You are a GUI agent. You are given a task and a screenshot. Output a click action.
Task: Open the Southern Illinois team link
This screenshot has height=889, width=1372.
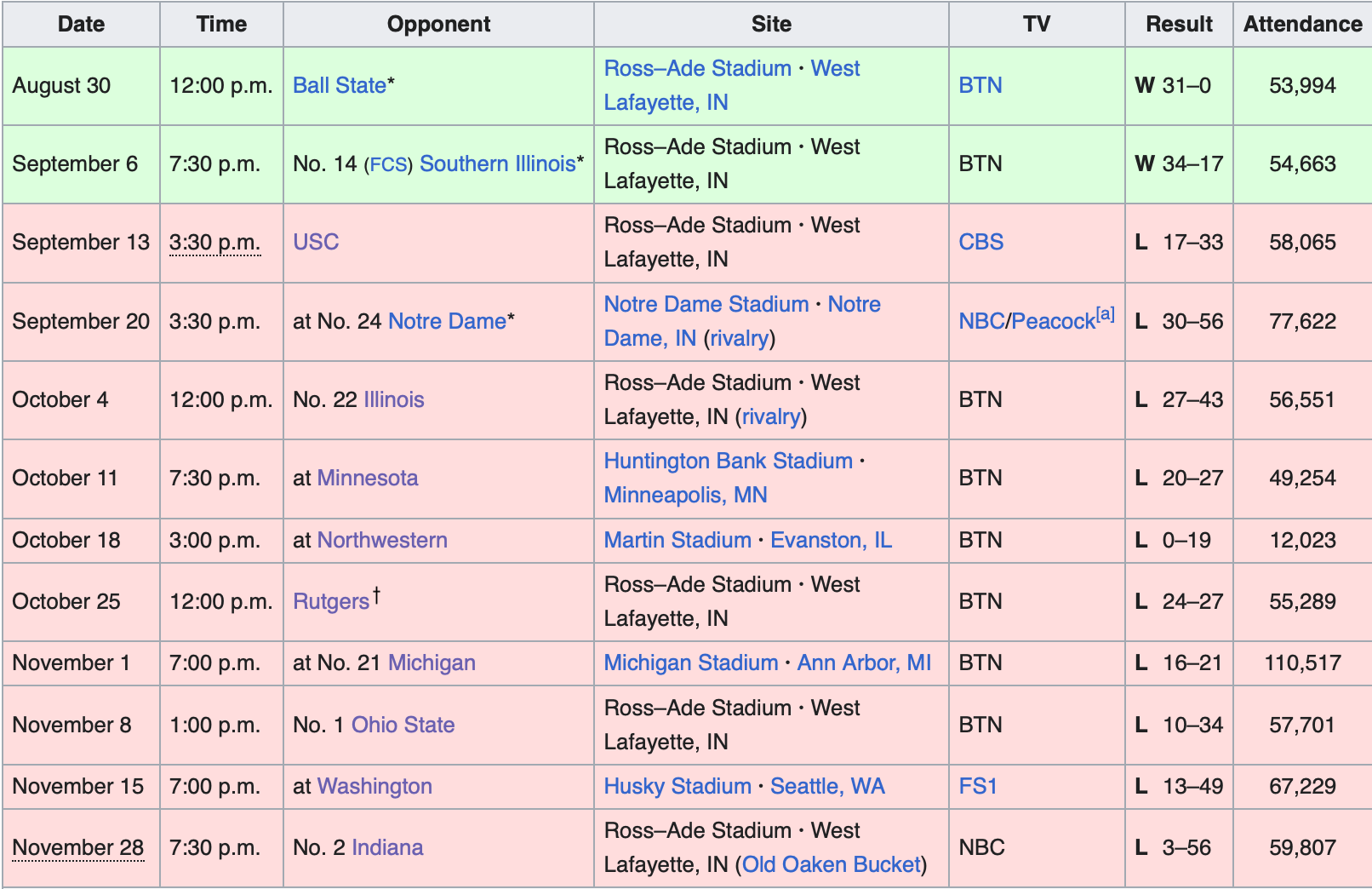coord(498,163)
